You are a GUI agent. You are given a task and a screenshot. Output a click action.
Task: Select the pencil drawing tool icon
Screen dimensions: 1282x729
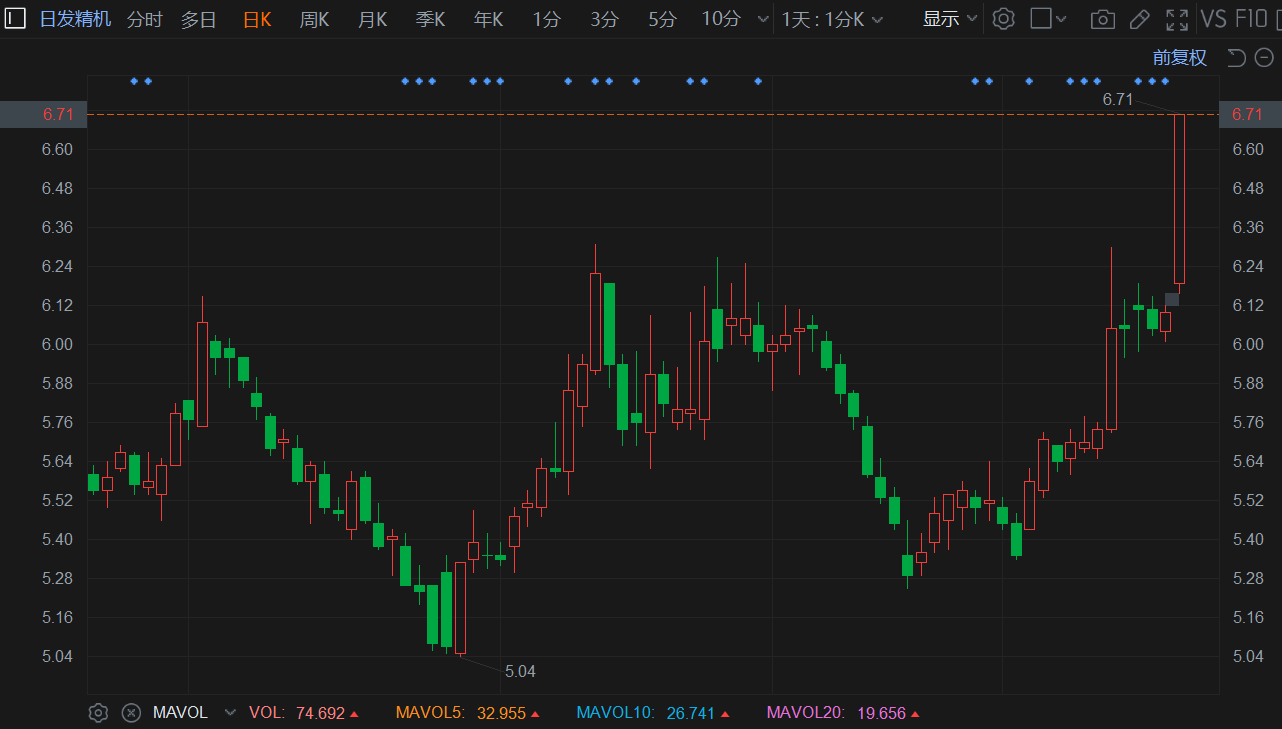tap(1139, 19)
